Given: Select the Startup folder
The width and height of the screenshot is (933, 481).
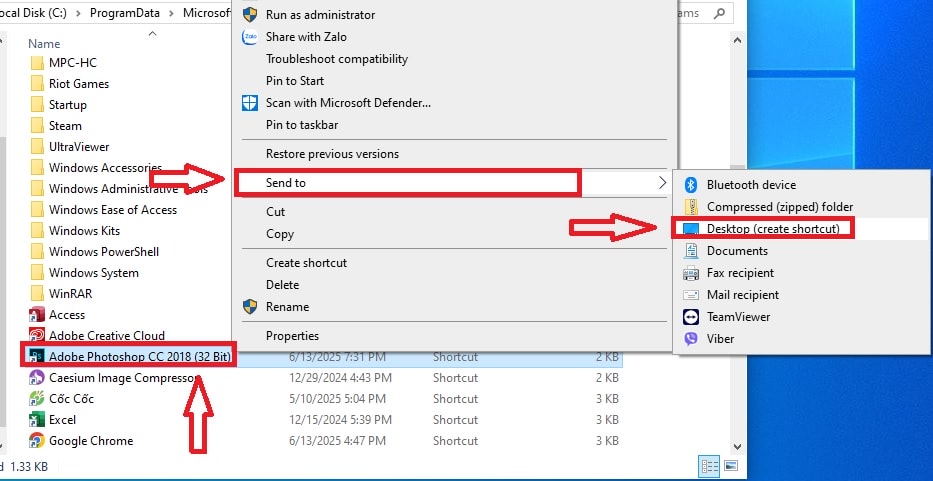Looking at the screenshot, I should tap(67, 105).
